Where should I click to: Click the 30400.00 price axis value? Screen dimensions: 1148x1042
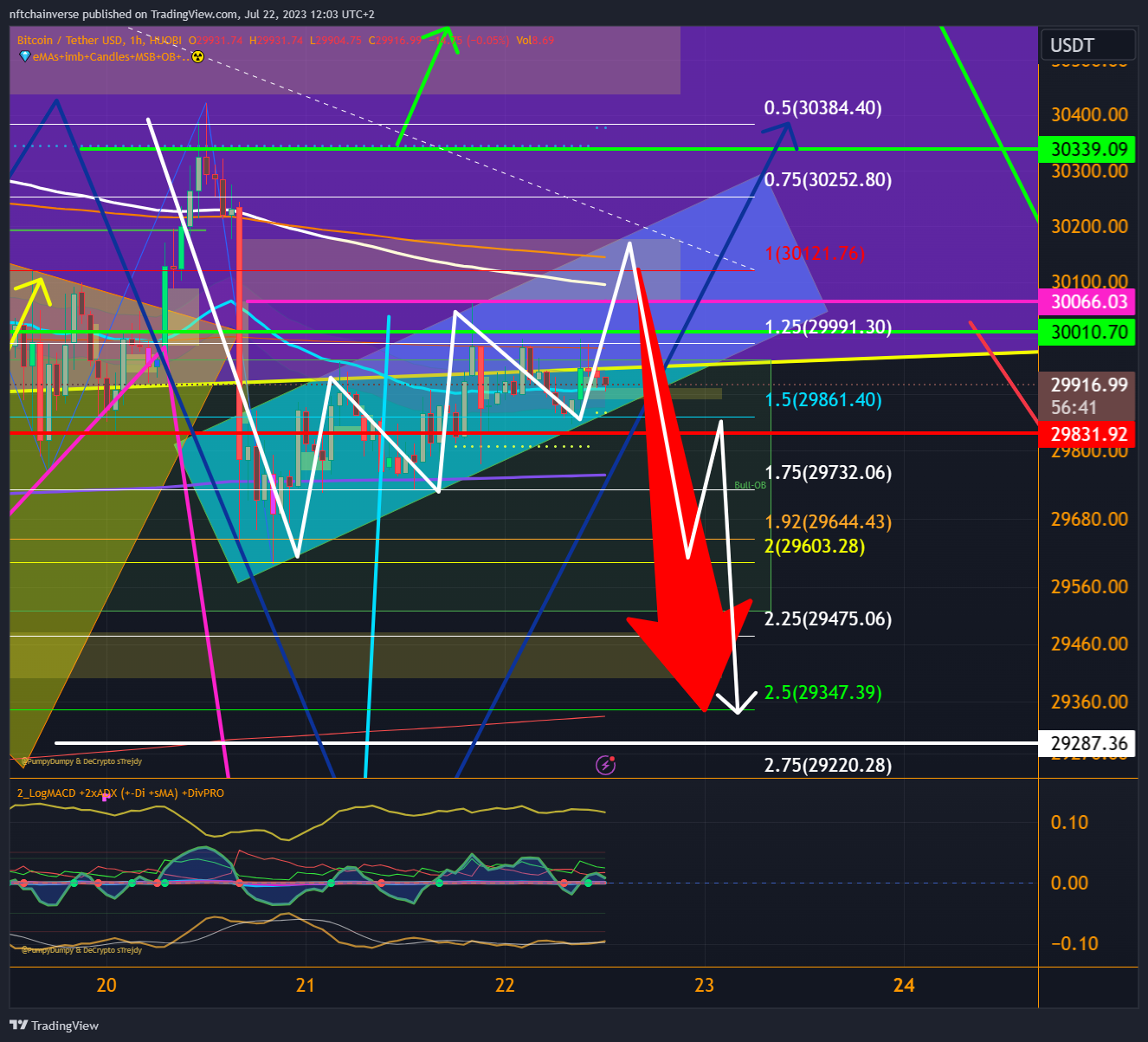pyautogui.click(x=1089, y=114)
